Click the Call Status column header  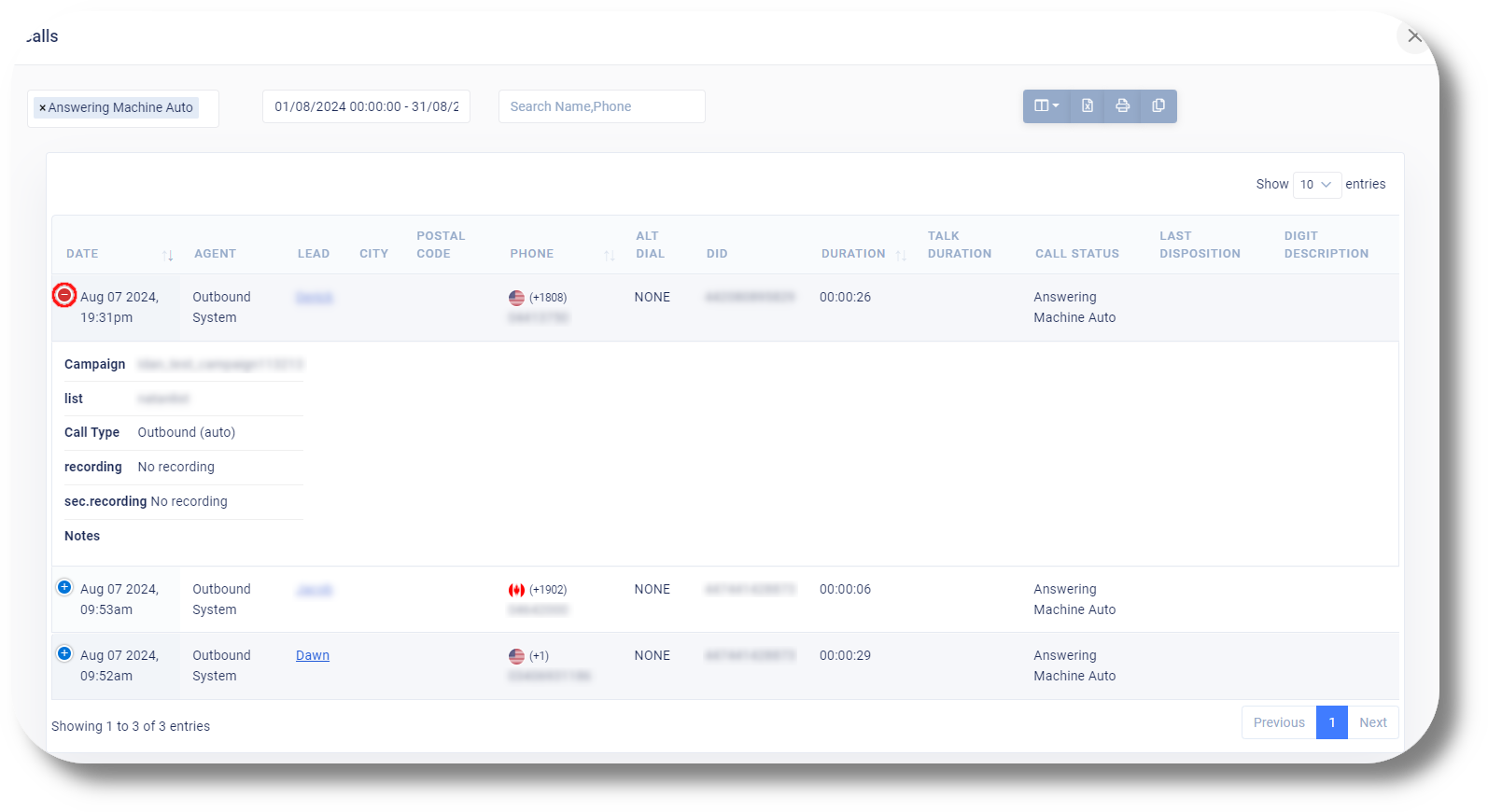pos(1077,254)
